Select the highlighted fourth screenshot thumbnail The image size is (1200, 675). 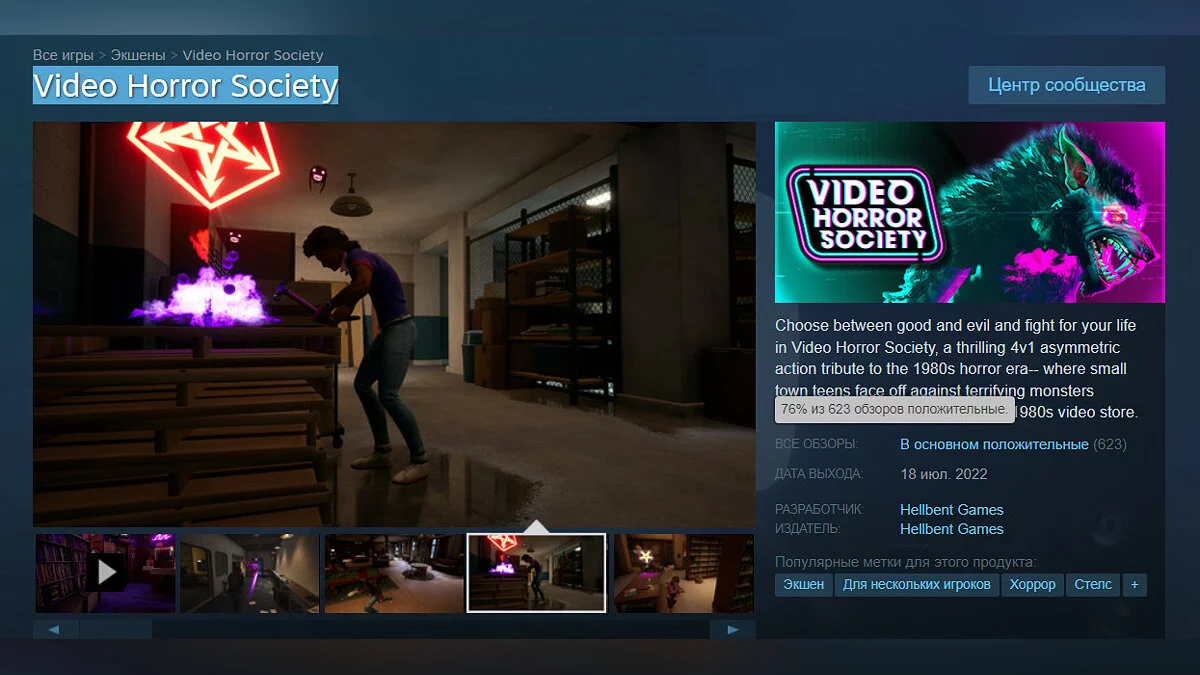coord(537,573)
